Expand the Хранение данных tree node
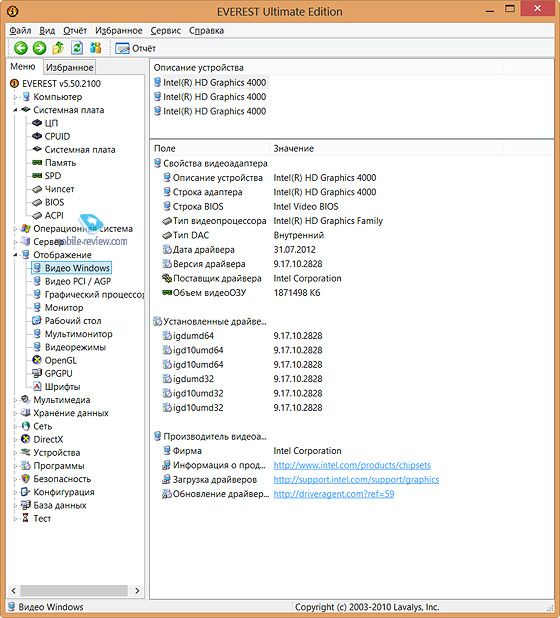The image size is (560, 618). tap(15, 413)
